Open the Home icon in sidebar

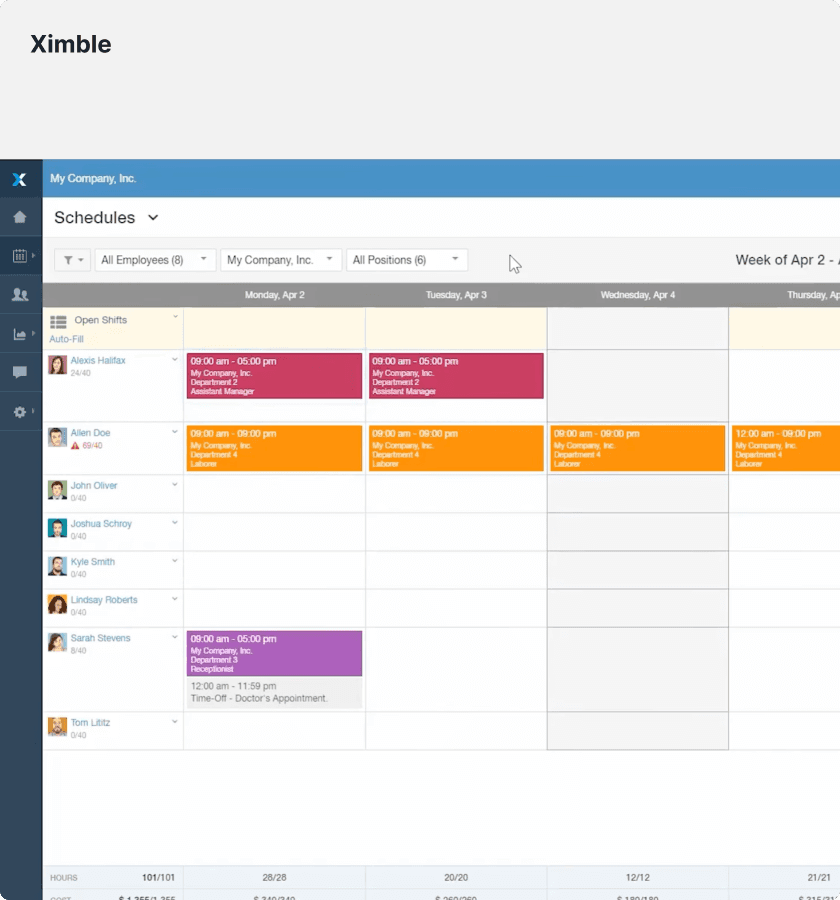(20, 217)
